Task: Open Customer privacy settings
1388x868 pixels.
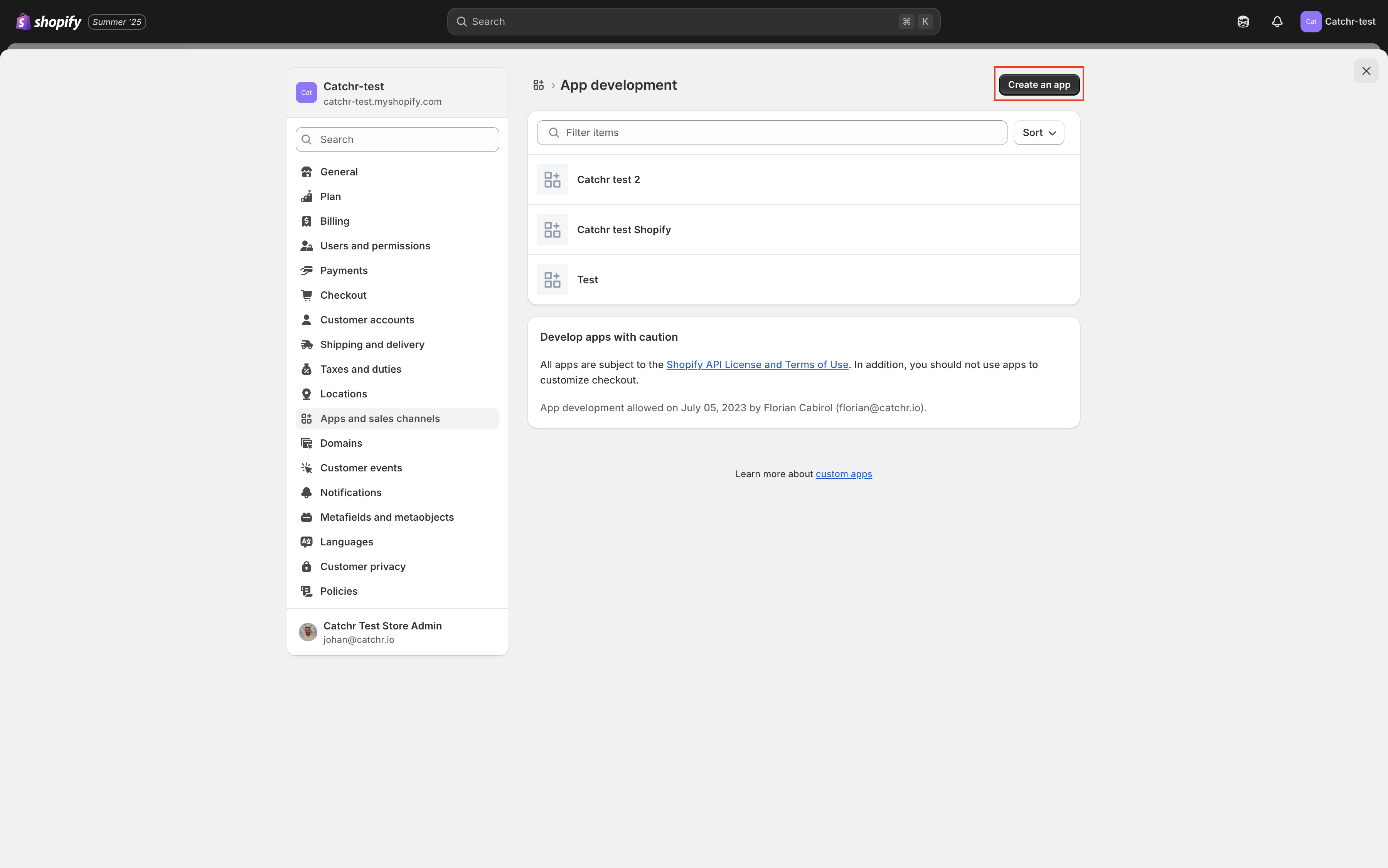Action: coord(397,567)
